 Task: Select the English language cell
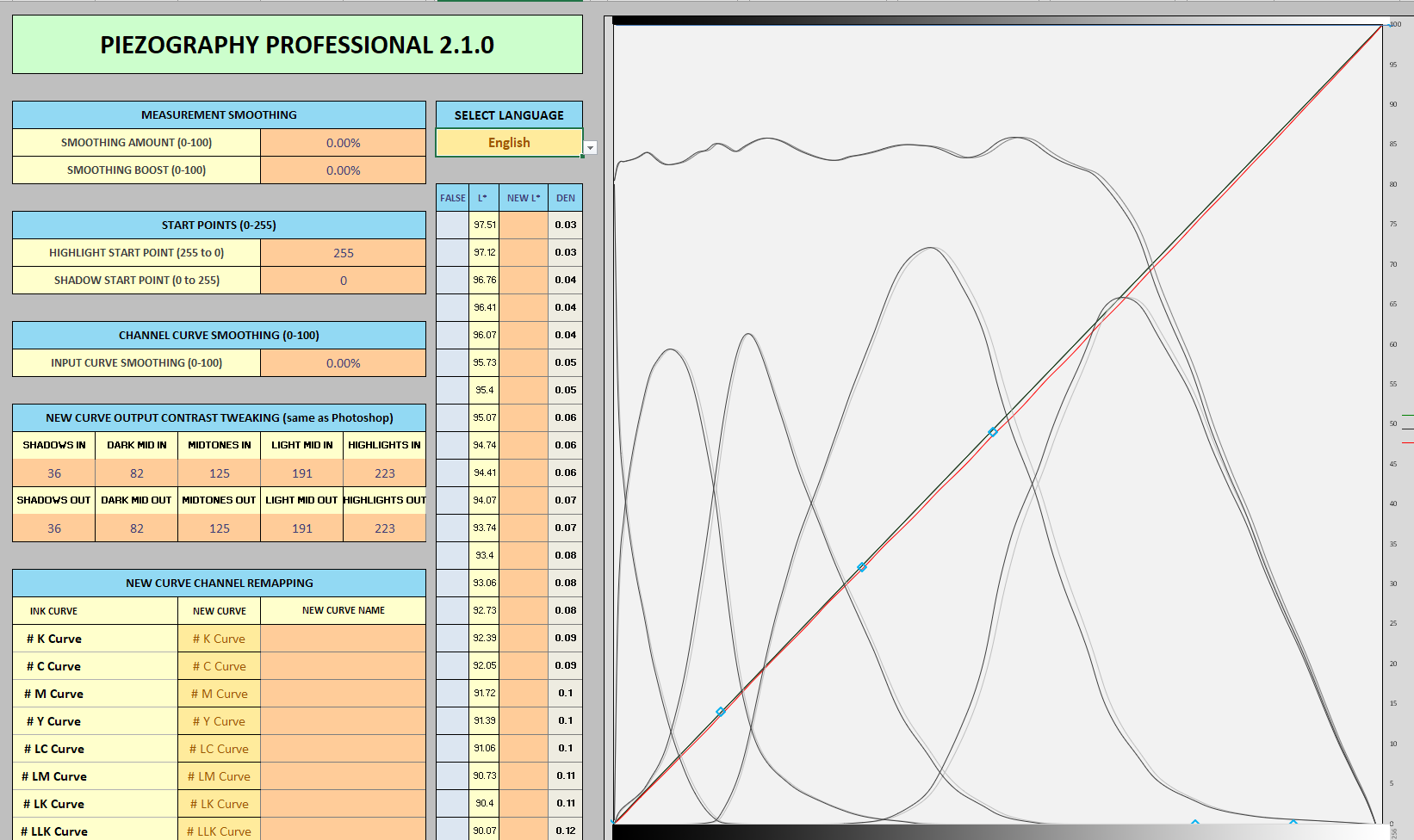click(x=509, y=143)
